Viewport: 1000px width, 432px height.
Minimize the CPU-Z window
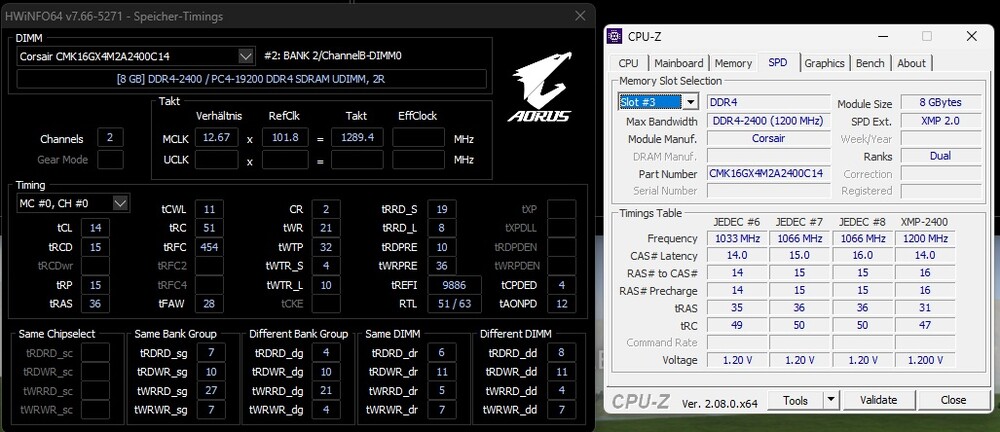884,37
